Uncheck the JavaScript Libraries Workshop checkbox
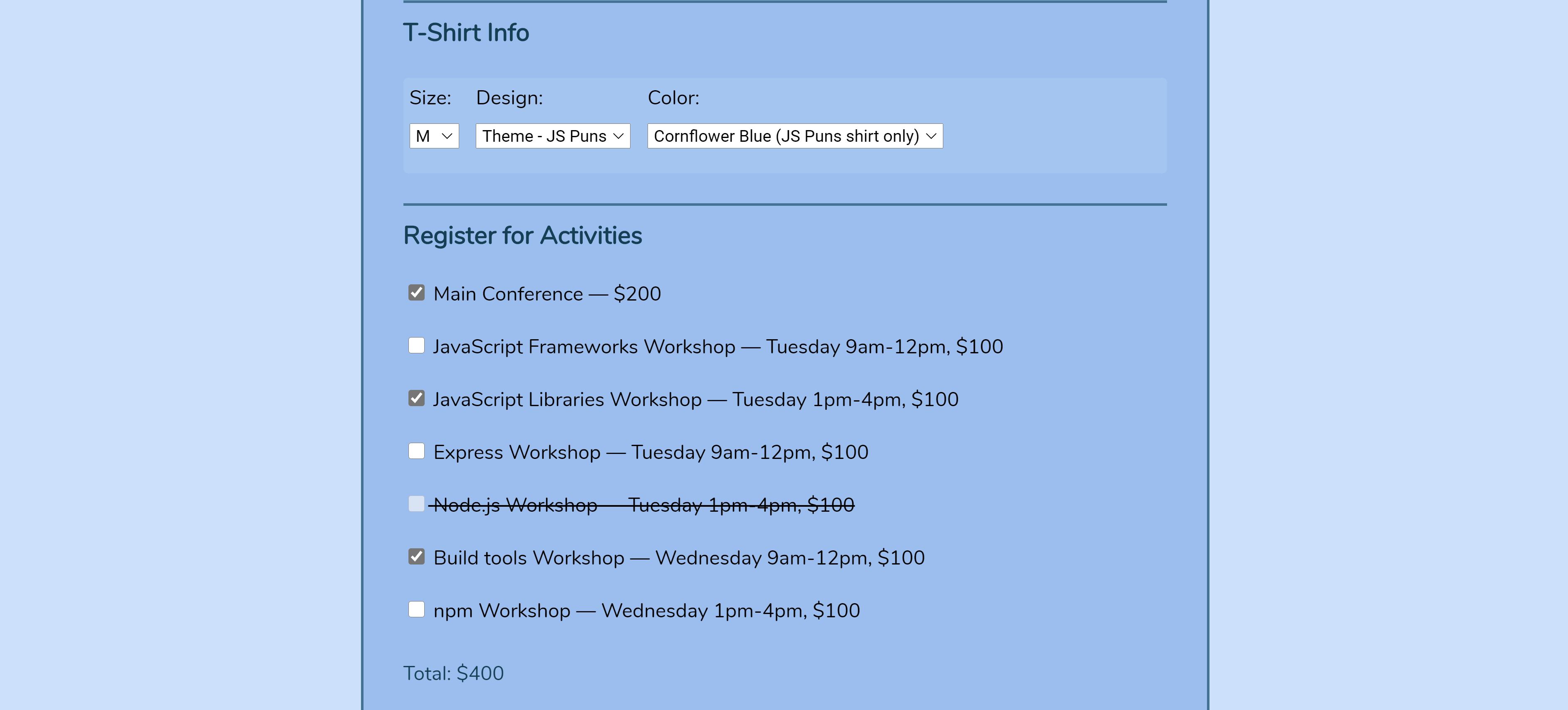This screenshot has height=710, width=1568. (x=416, y=398)
